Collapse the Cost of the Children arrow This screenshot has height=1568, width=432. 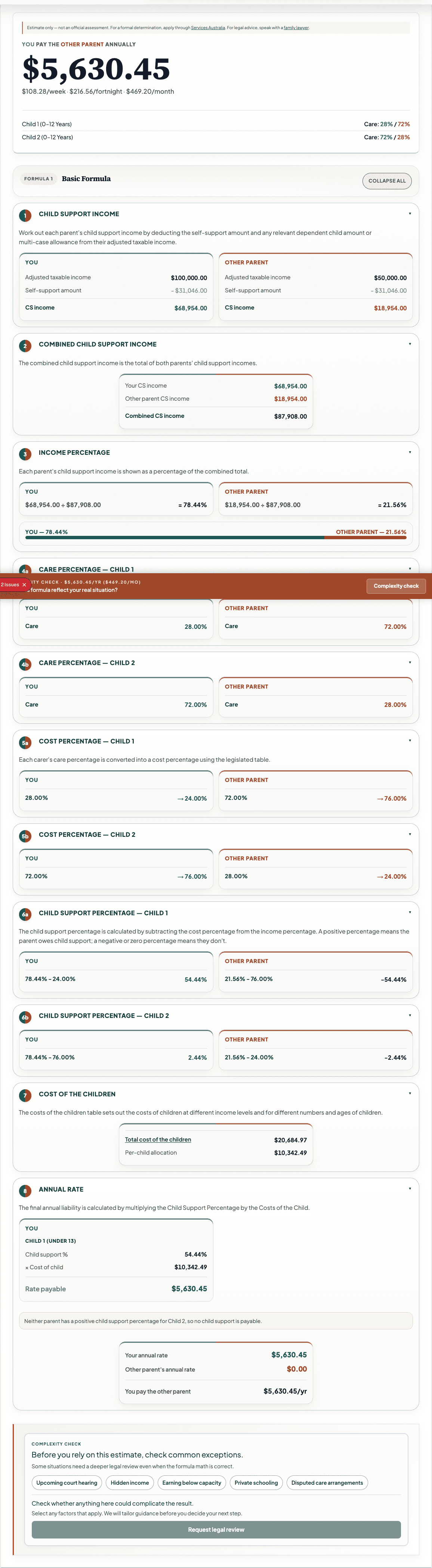point(410,1094)
